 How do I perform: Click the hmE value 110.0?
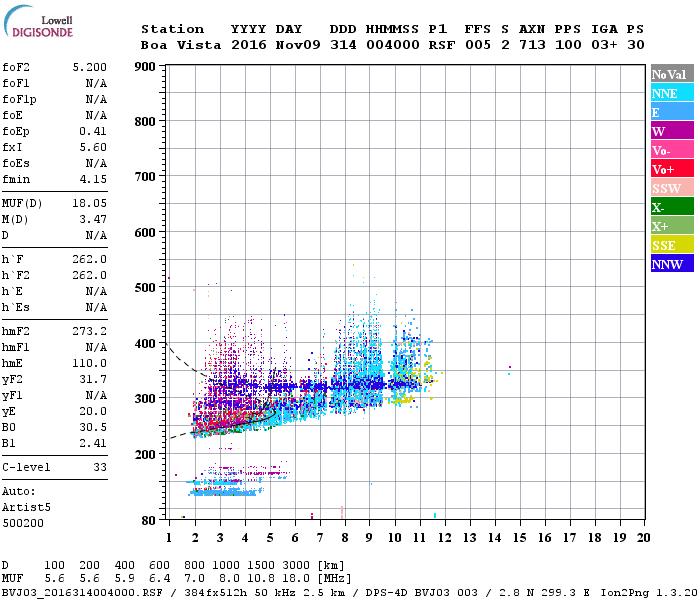click(x=90, y=363)
